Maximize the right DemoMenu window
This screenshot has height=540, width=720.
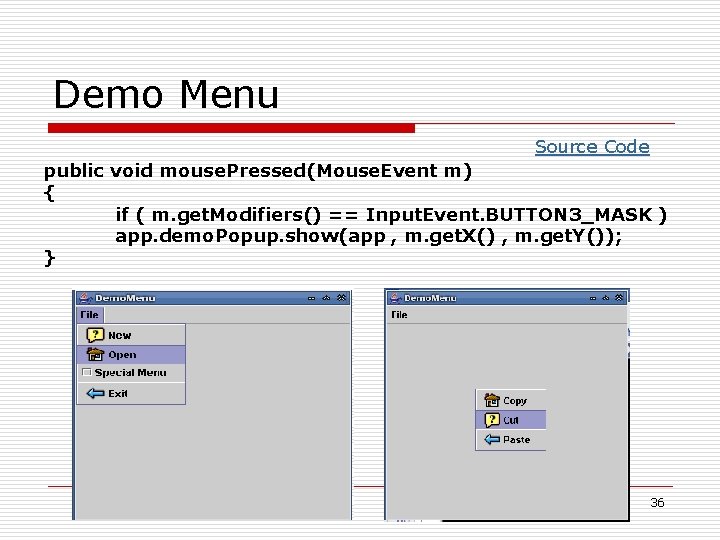tap(606, 298)
